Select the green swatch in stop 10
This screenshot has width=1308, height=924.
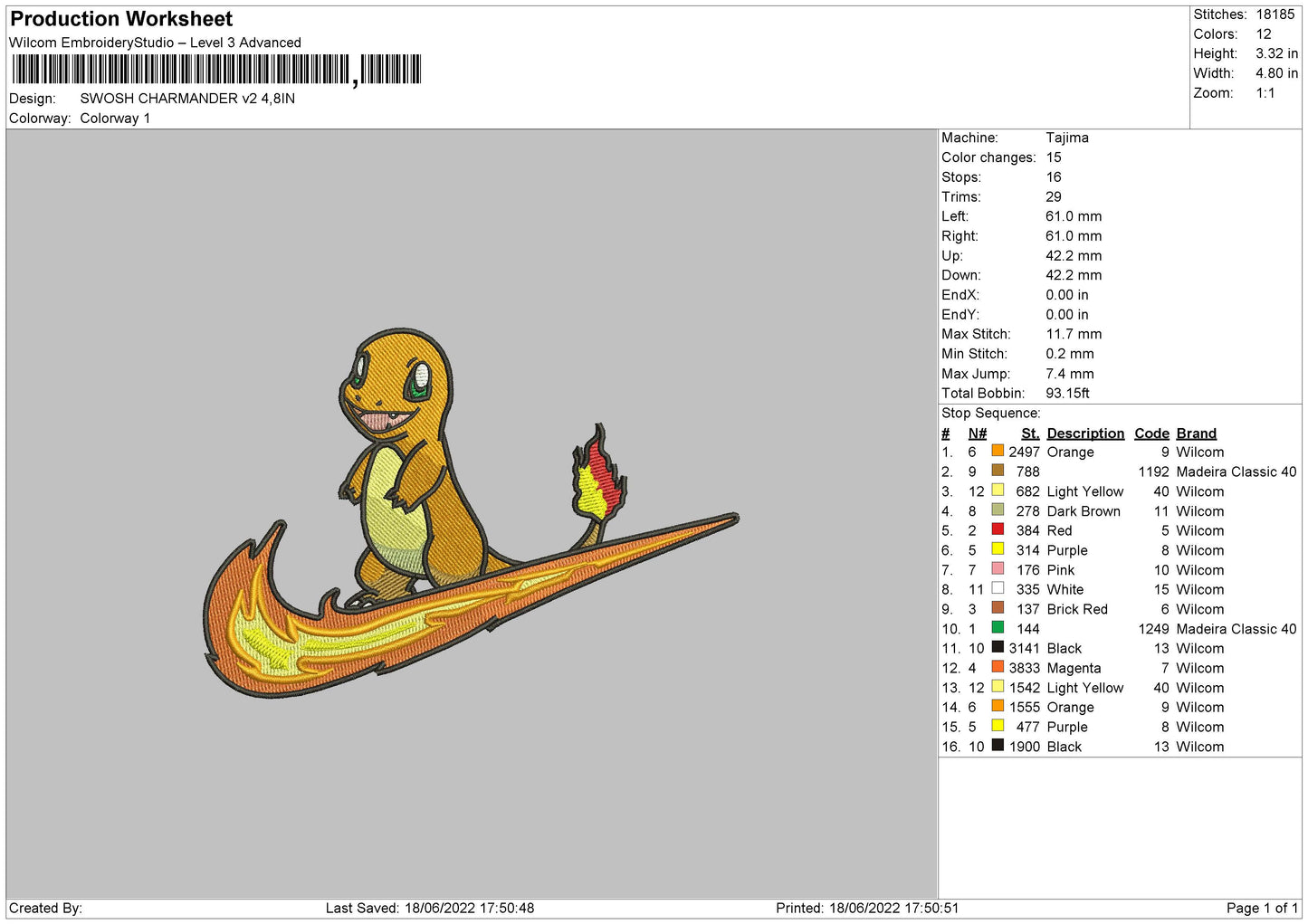tap(998, 627)
